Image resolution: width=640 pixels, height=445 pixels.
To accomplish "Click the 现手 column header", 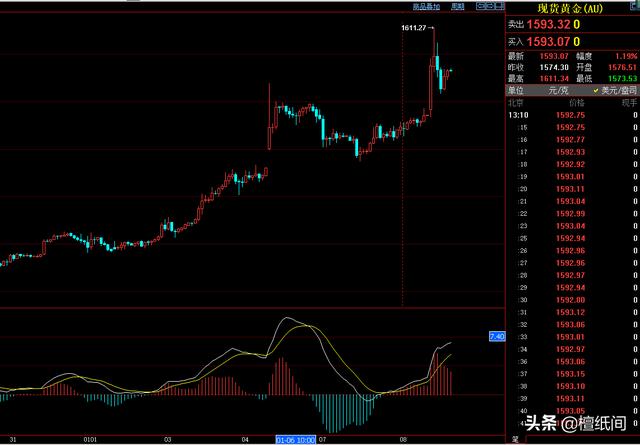I will (x=628, y=102).
